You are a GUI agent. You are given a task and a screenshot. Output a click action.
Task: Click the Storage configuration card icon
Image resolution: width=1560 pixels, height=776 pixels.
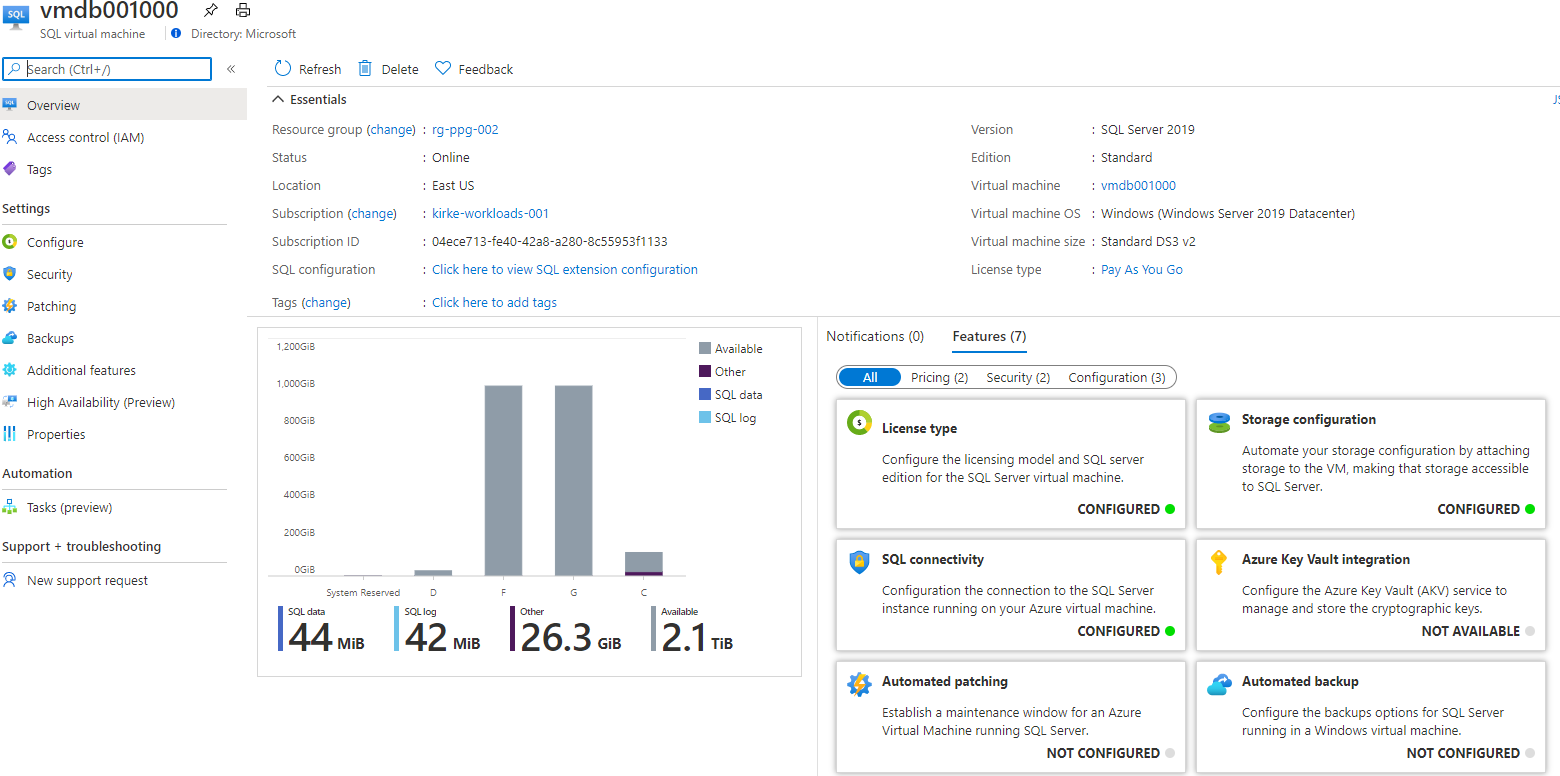pyautogui.click(x=1219, y=422)
